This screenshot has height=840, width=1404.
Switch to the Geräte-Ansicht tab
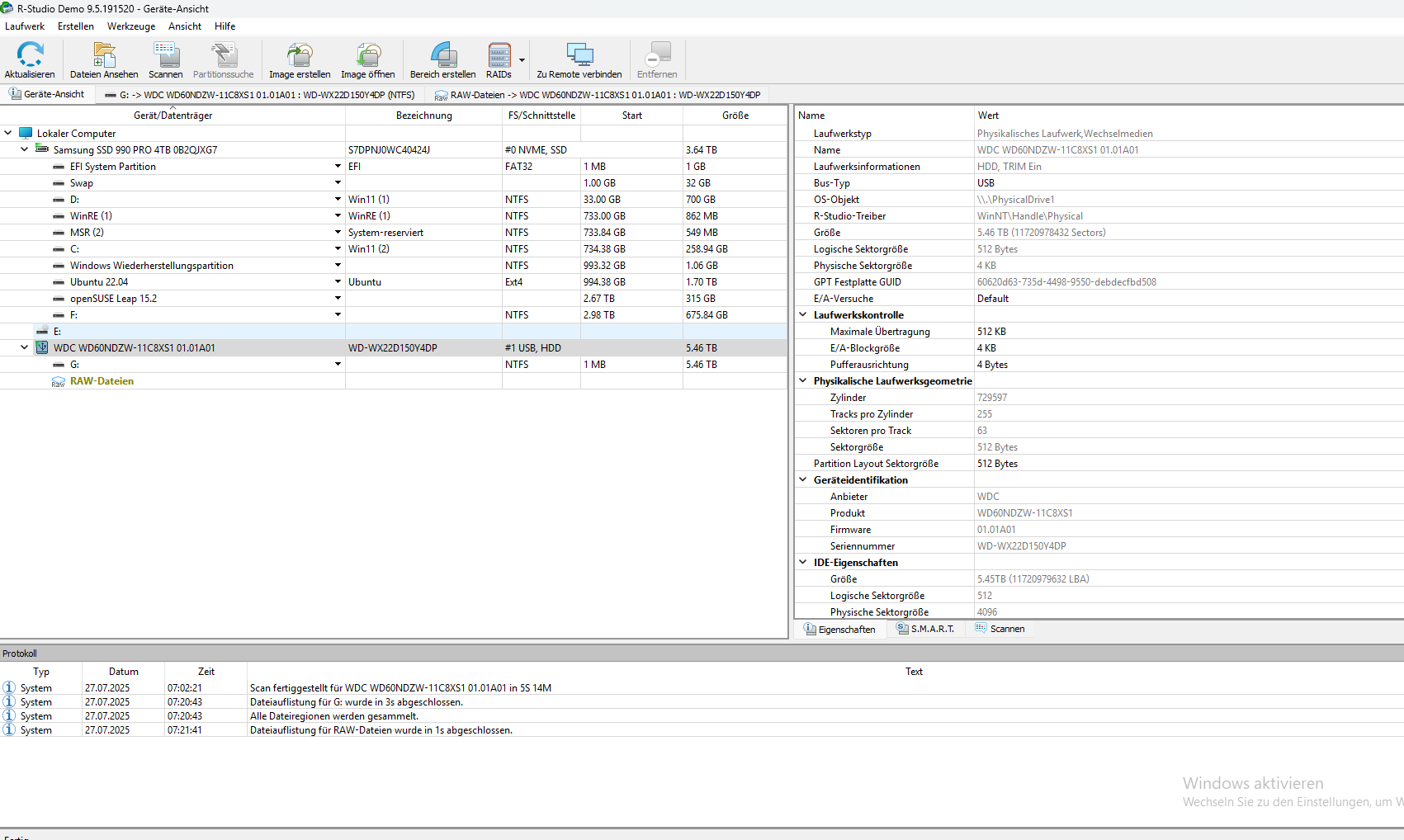(x=47, y=94)
